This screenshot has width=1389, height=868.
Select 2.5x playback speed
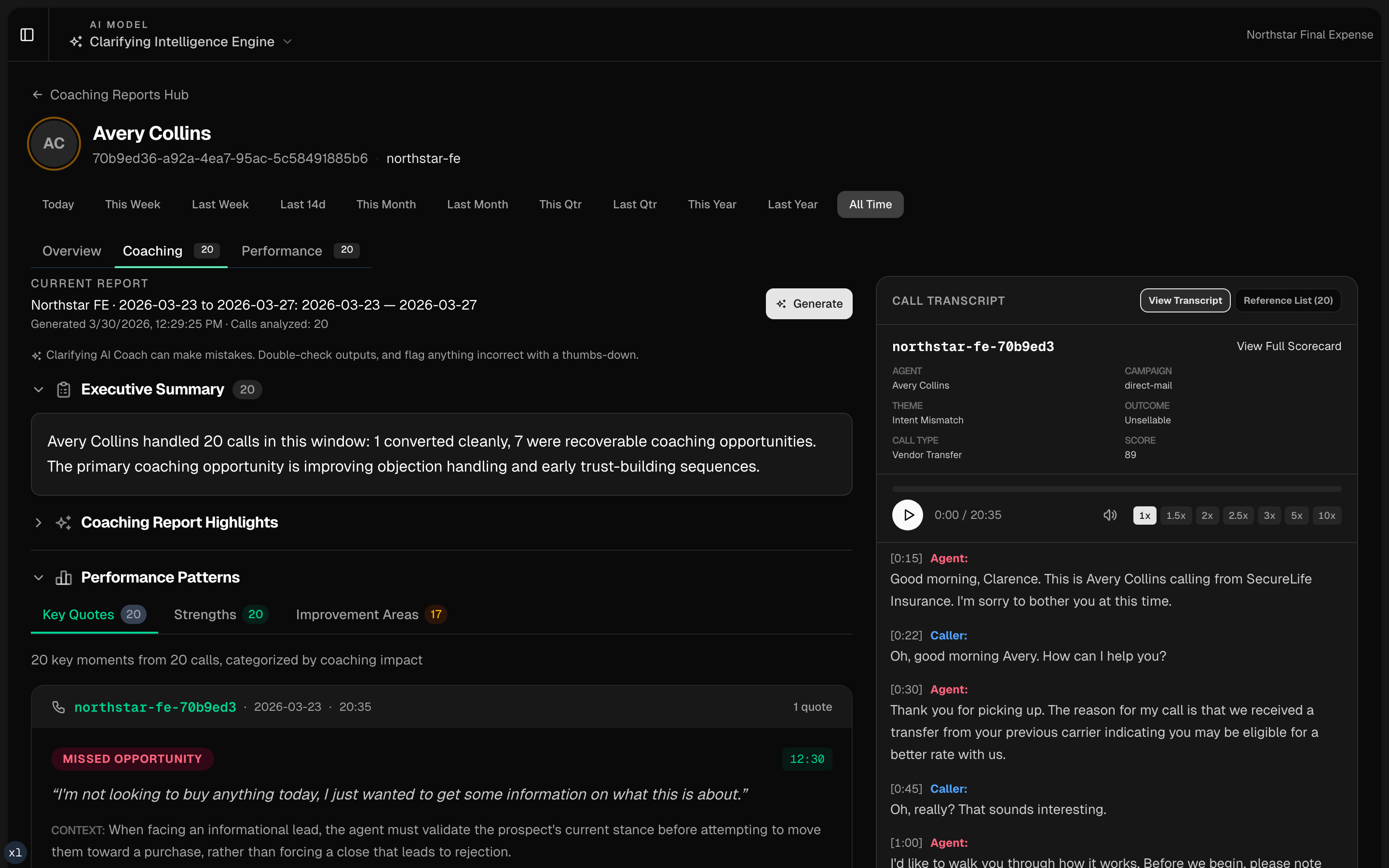tap(1238, 515)
